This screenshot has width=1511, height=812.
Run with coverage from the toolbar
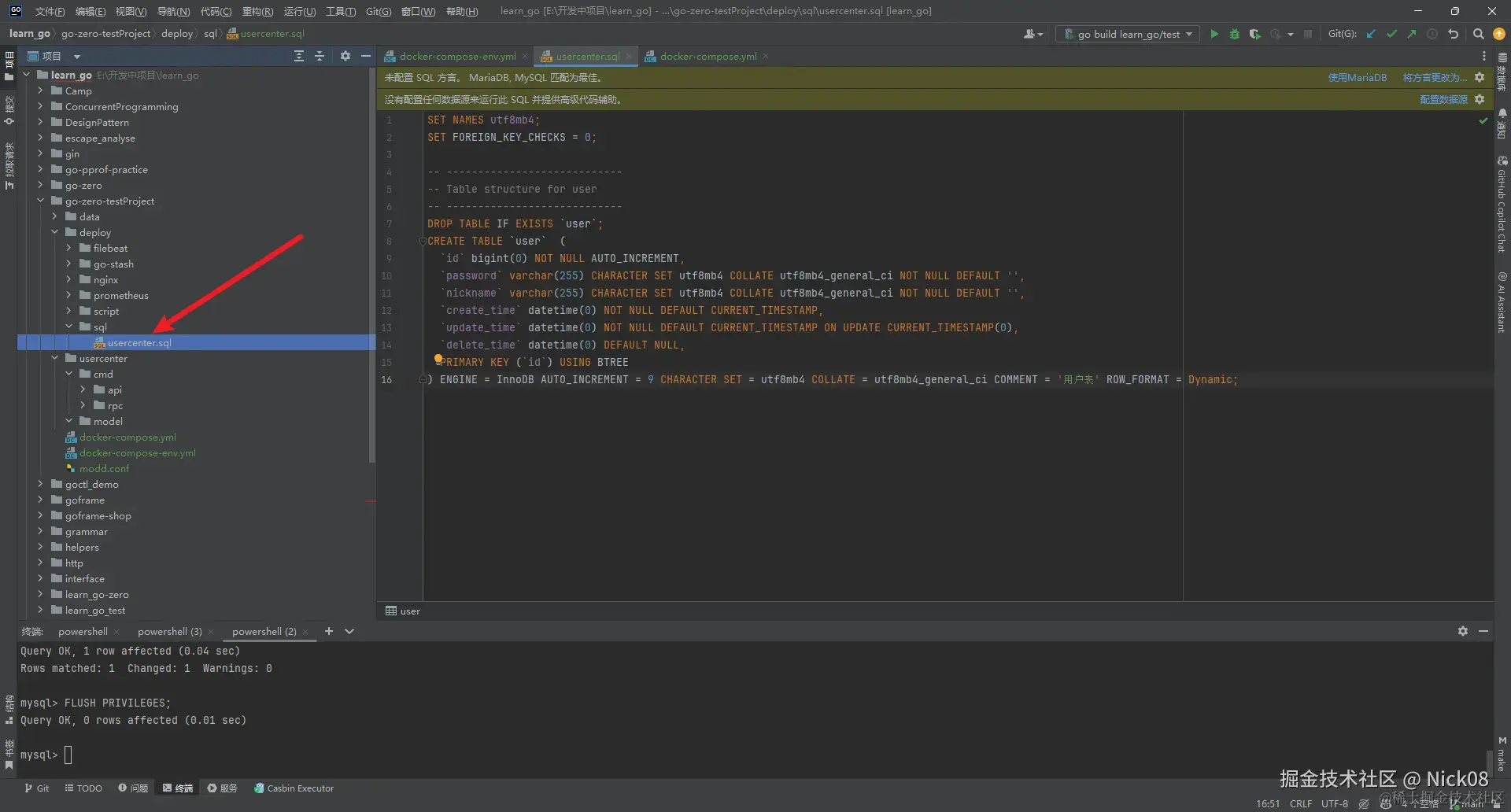tap(1254, 34)
